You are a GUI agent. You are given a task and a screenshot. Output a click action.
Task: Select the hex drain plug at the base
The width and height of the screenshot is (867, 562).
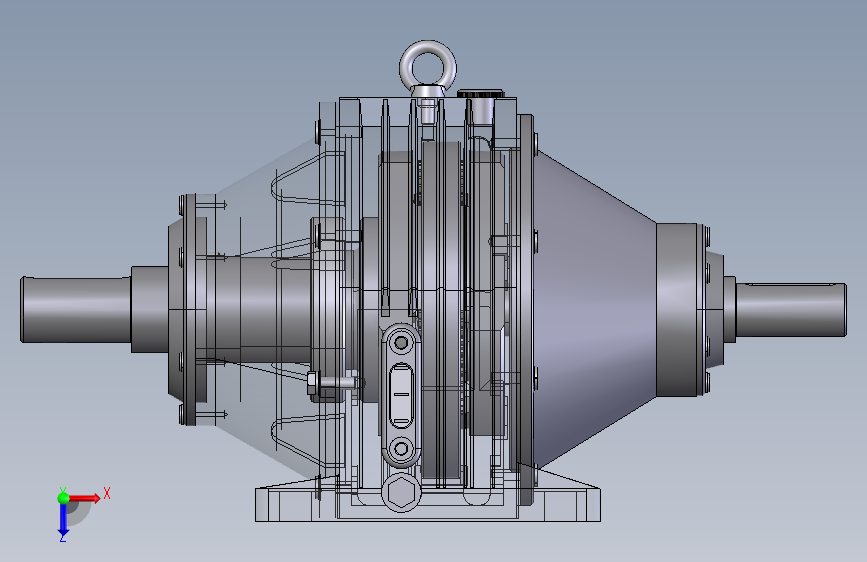401,492
